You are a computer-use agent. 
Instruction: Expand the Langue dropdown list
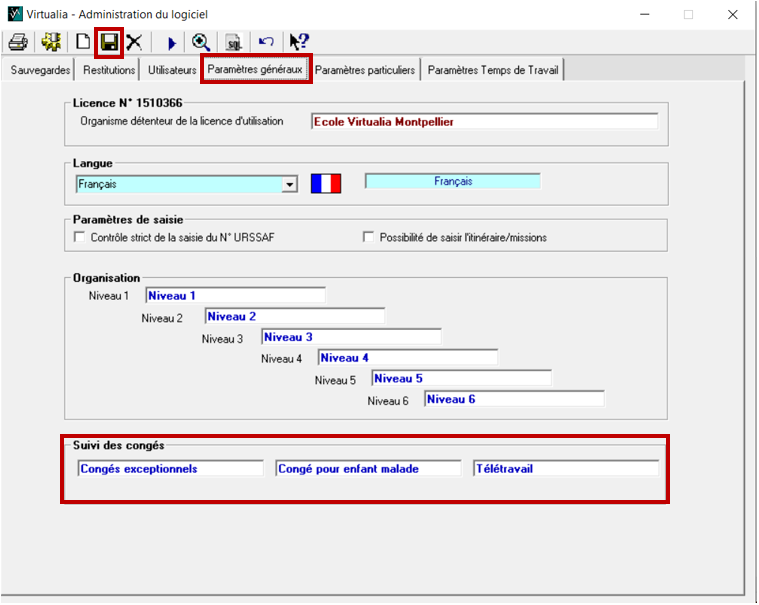pyautogui.click(x=289, y=184)
